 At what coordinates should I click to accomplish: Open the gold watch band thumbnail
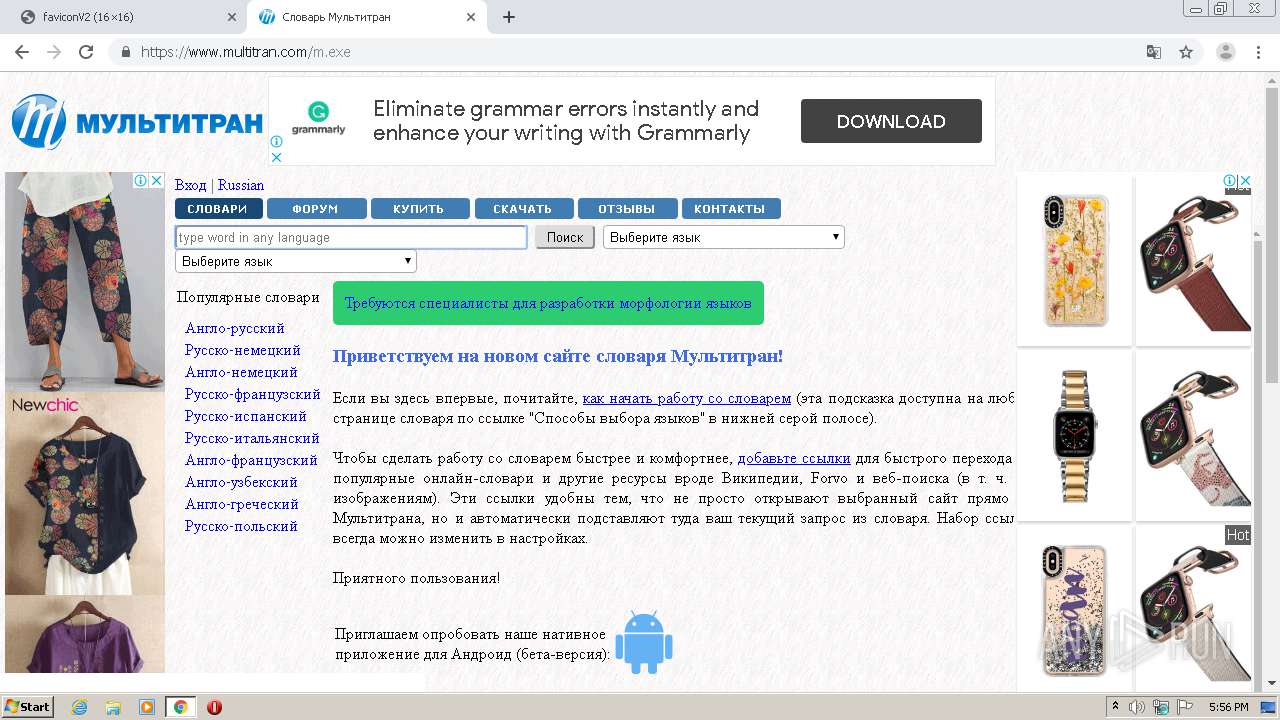[1075, 435]
